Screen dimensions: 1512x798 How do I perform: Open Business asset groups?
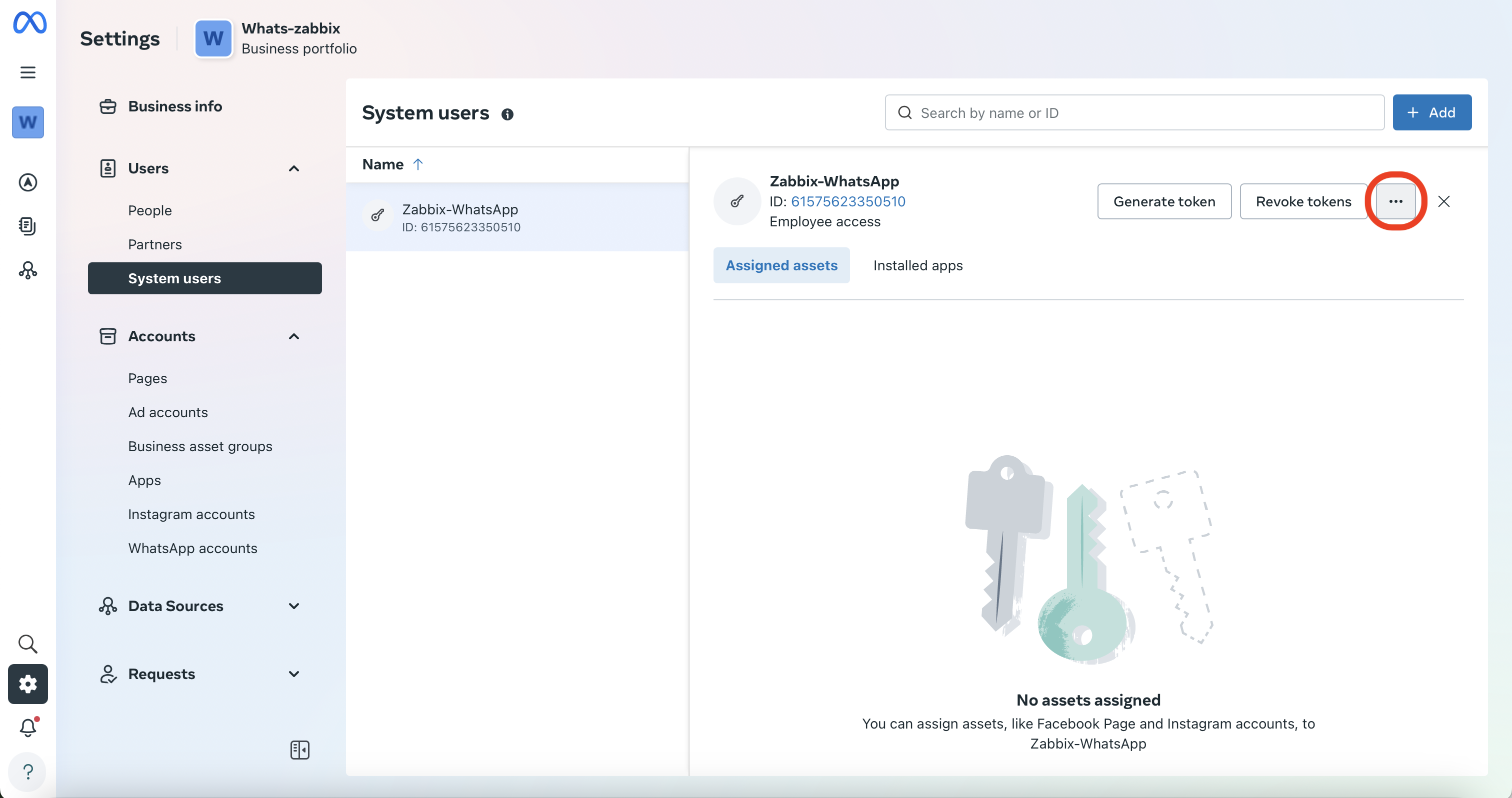click(200, 447)
